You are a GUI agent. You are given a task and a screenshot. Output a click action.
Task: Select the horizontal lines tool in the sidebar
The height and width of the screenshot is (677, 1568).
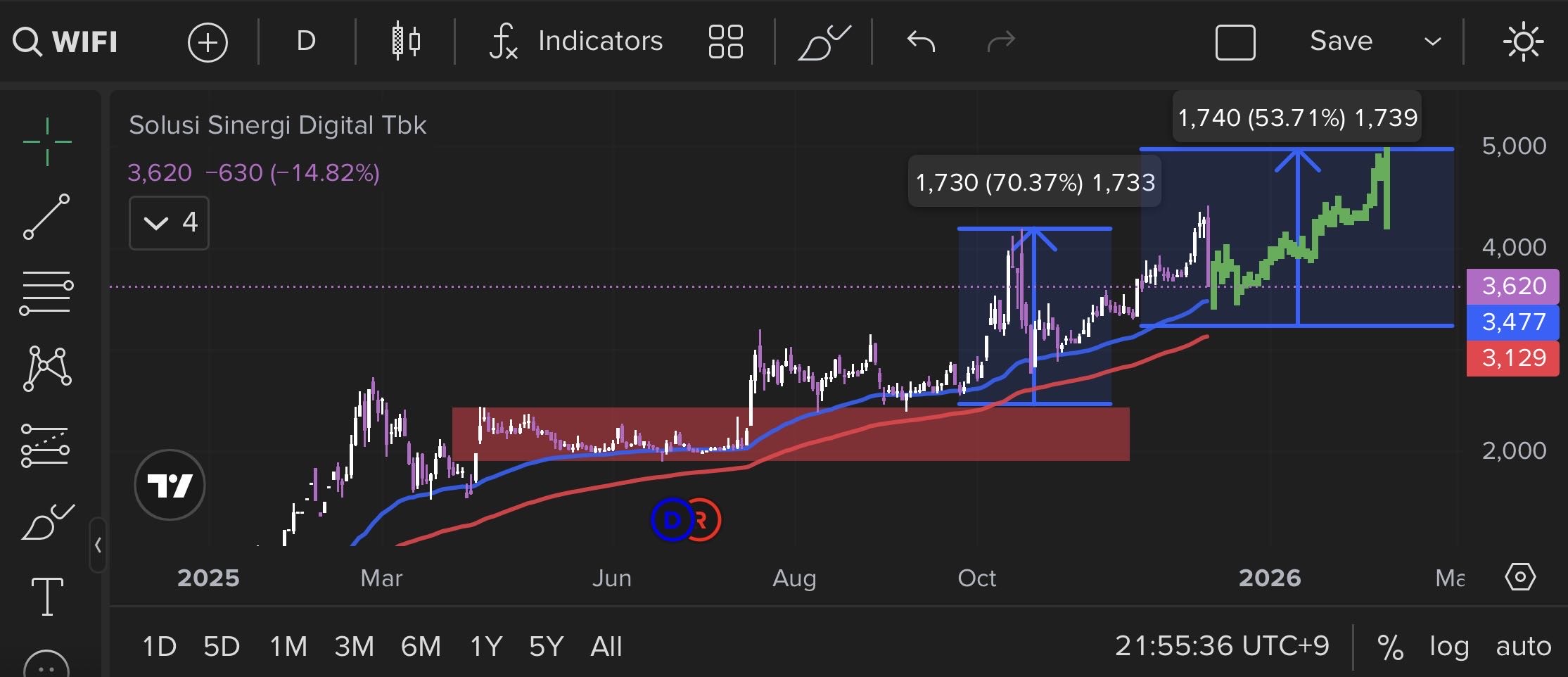click(46, 293)
